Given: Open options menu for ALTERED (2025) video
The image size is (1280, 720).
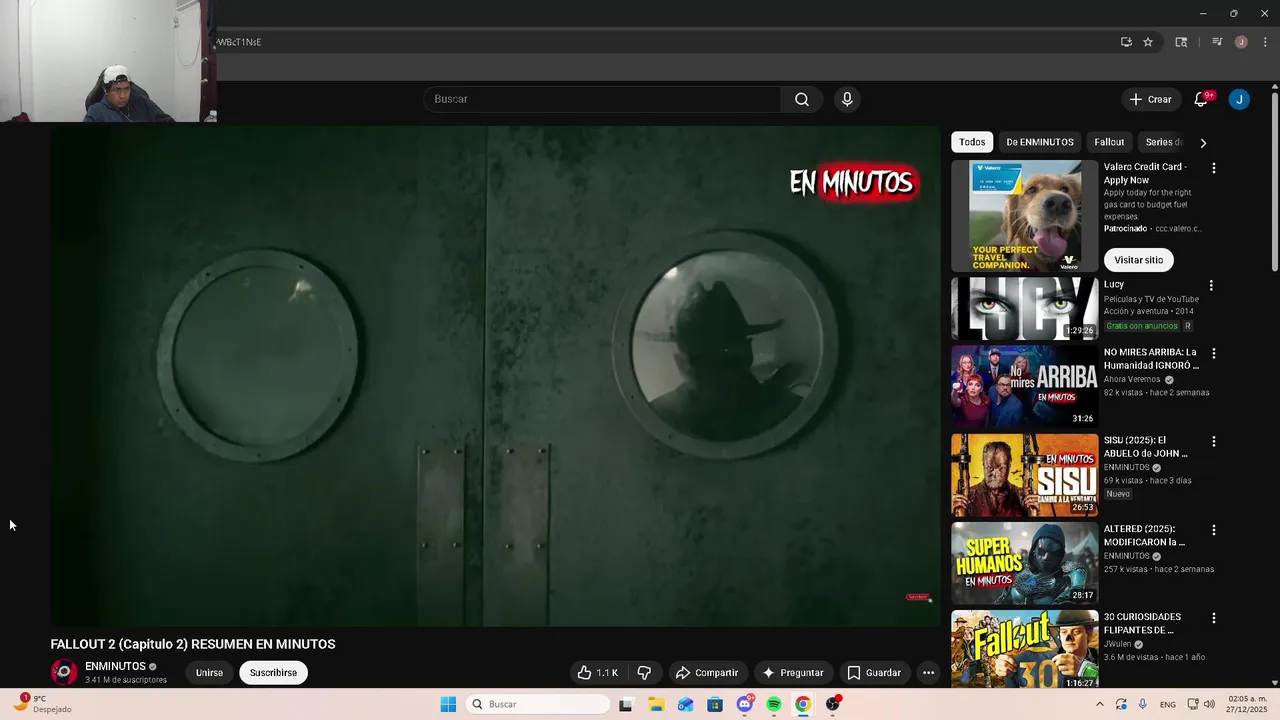Looking at the screenshot, I should tap(1214, 530).
